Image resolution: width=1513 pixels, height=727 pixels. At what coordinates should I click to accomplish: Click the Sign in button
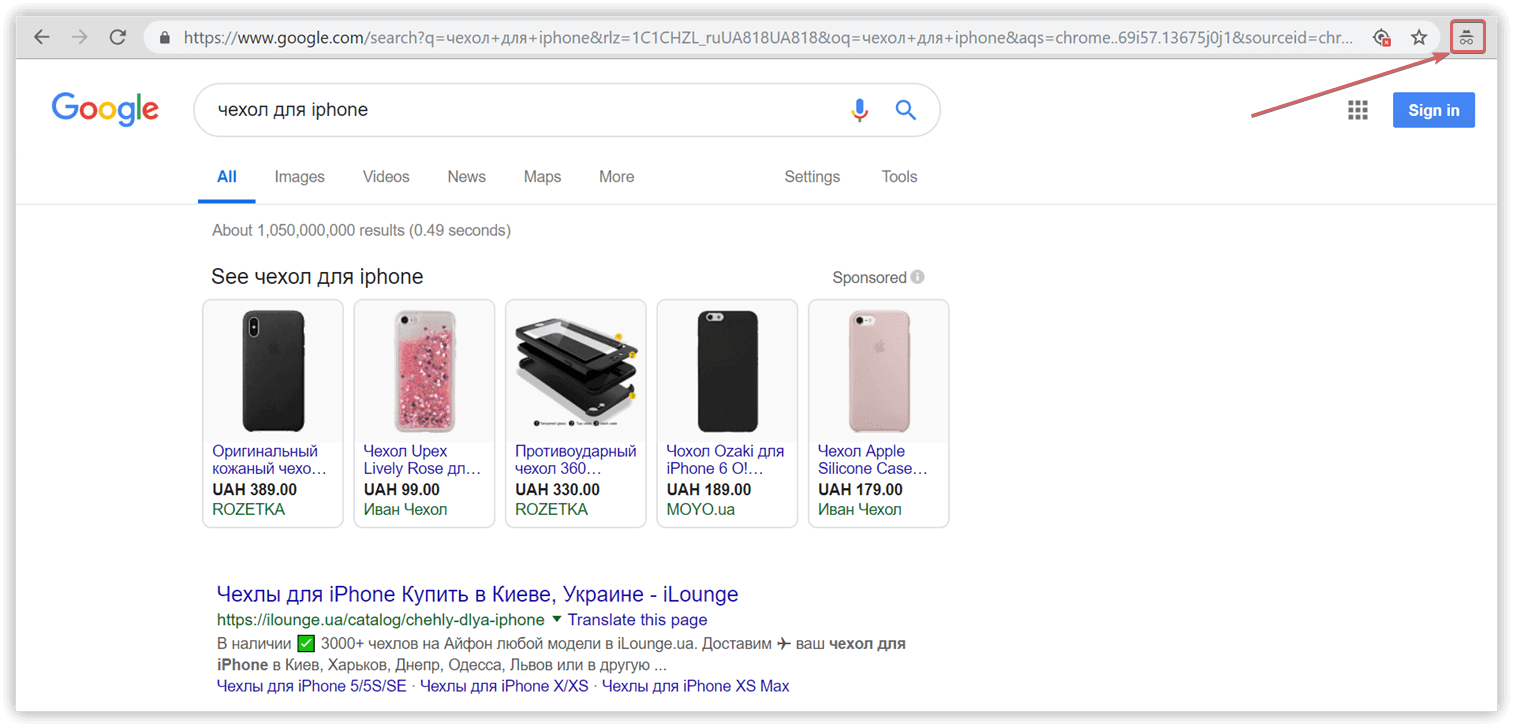[1434, 110]
